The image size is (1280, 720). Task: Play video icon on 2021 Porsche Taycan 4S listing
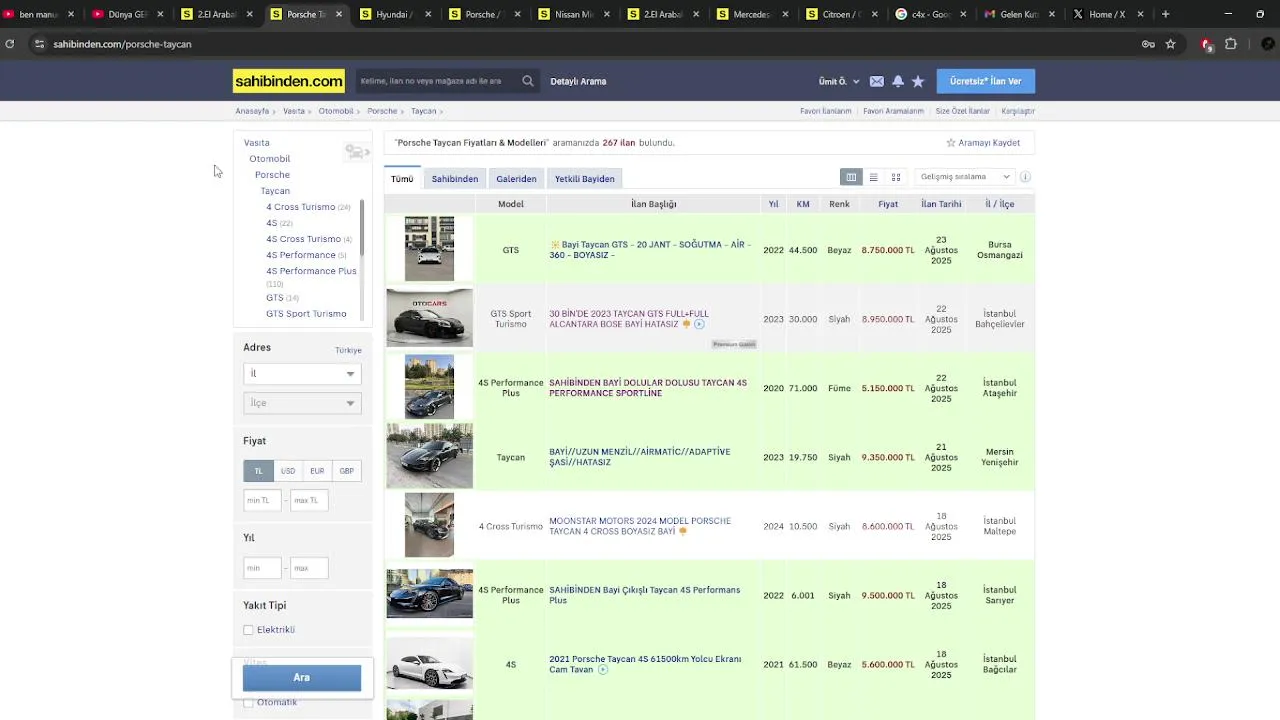point(603,670)
